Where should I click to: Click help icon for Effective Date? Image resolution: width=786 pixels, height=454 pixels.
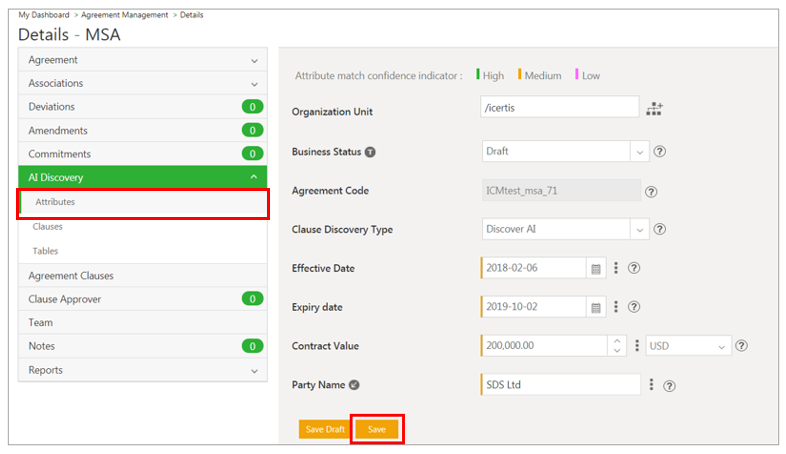pos(634,268)
